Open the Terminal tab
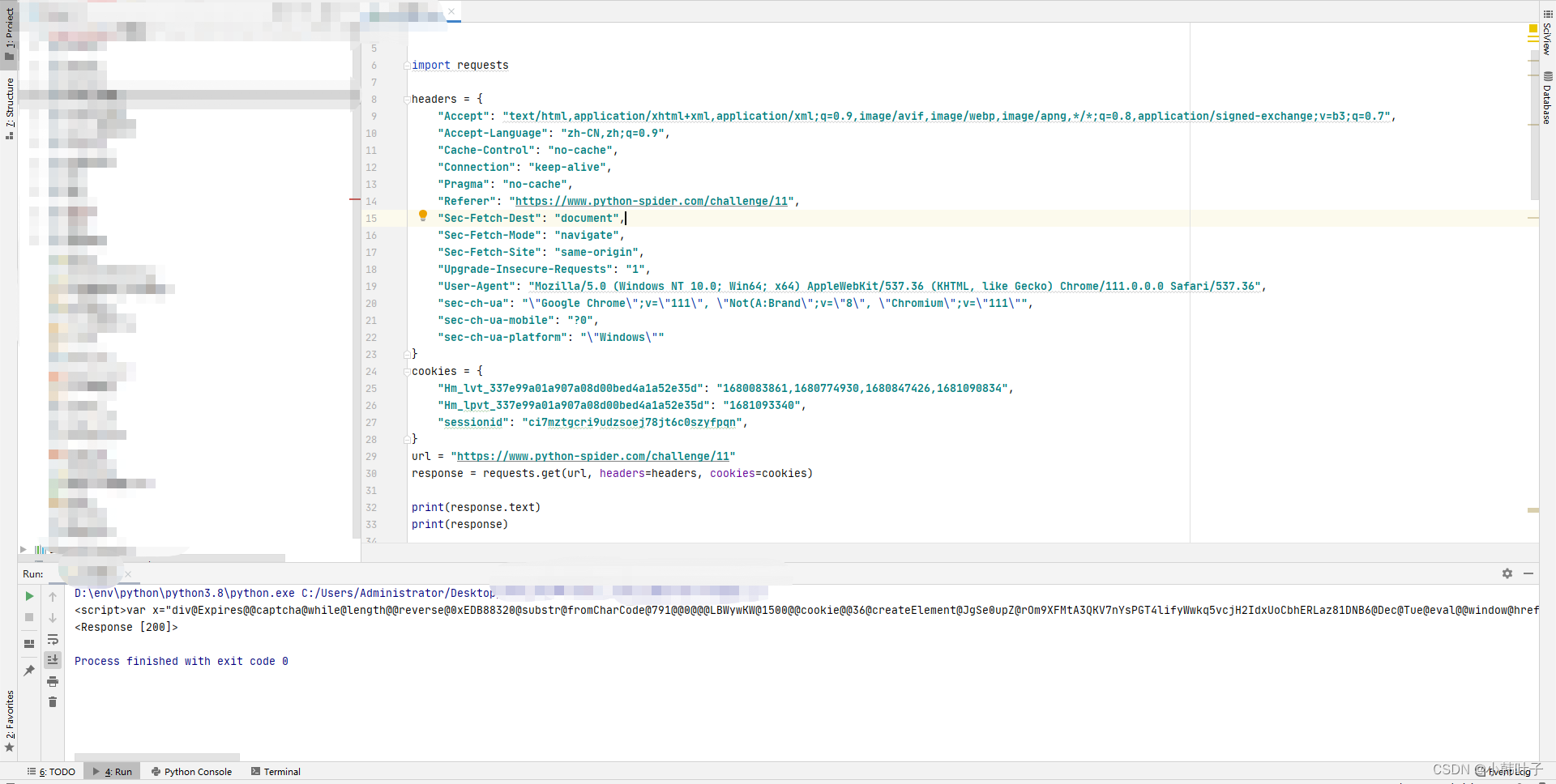The height and width of the screenshot is (784, 1556). 276,772
